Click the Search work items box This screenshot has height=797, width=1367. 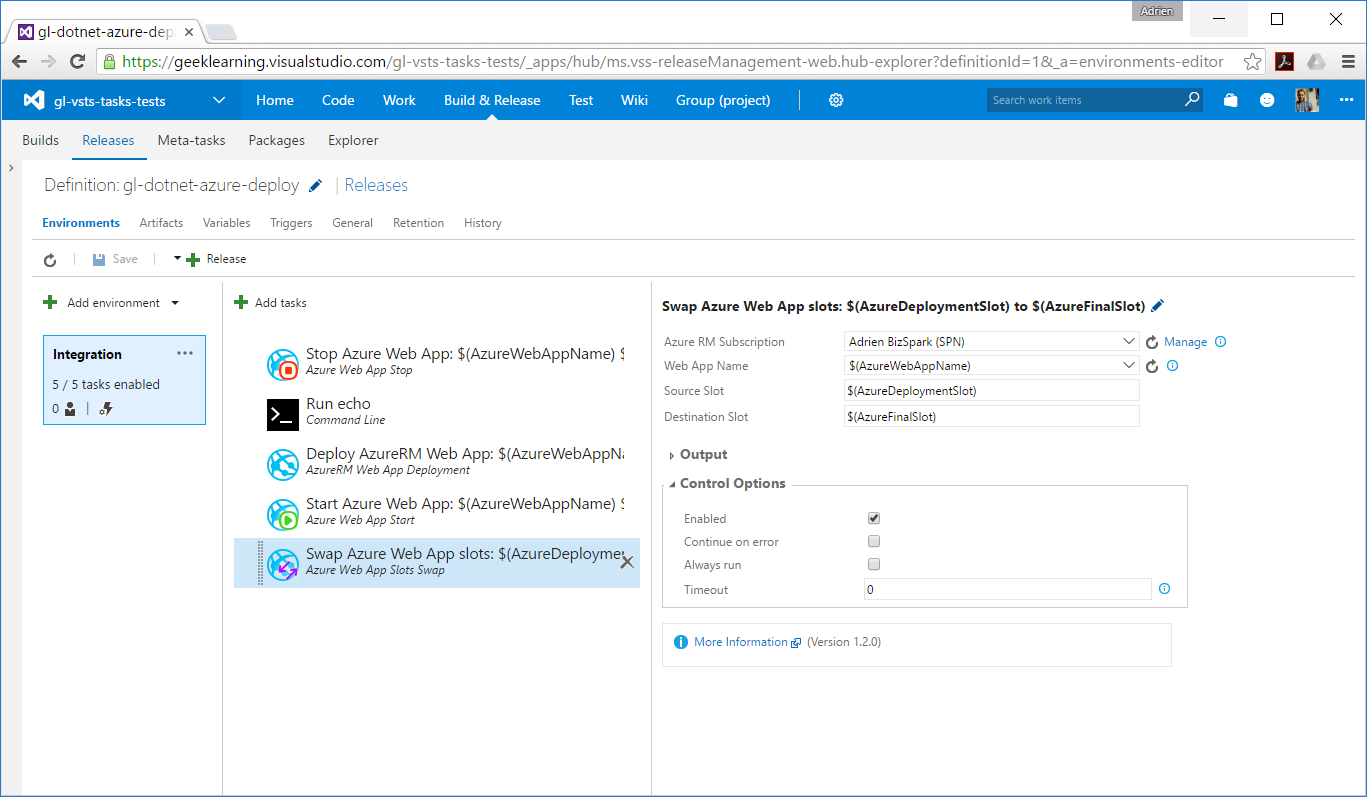pyautogui.click(x=1085, y=100)
